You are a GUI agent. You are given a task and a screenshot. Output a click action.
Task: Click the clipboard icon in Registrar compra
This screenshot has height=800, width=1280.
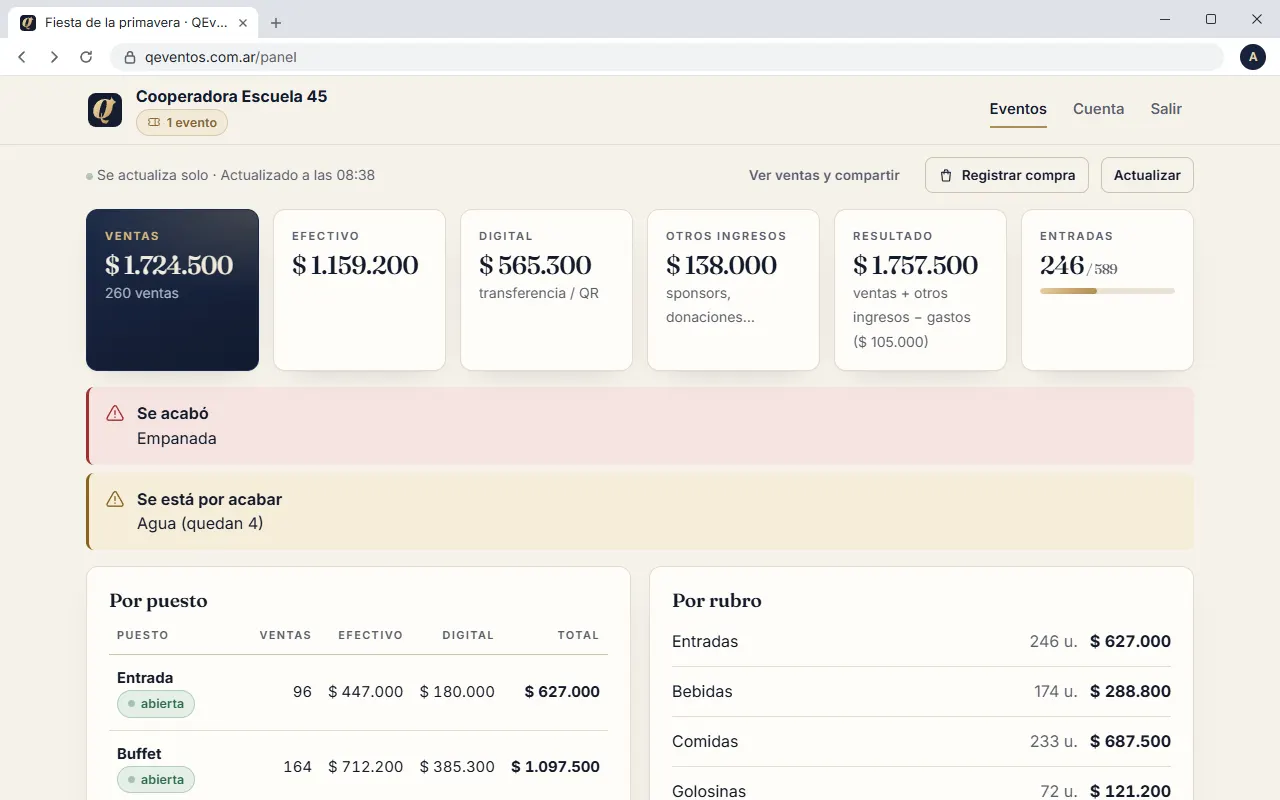946,175
